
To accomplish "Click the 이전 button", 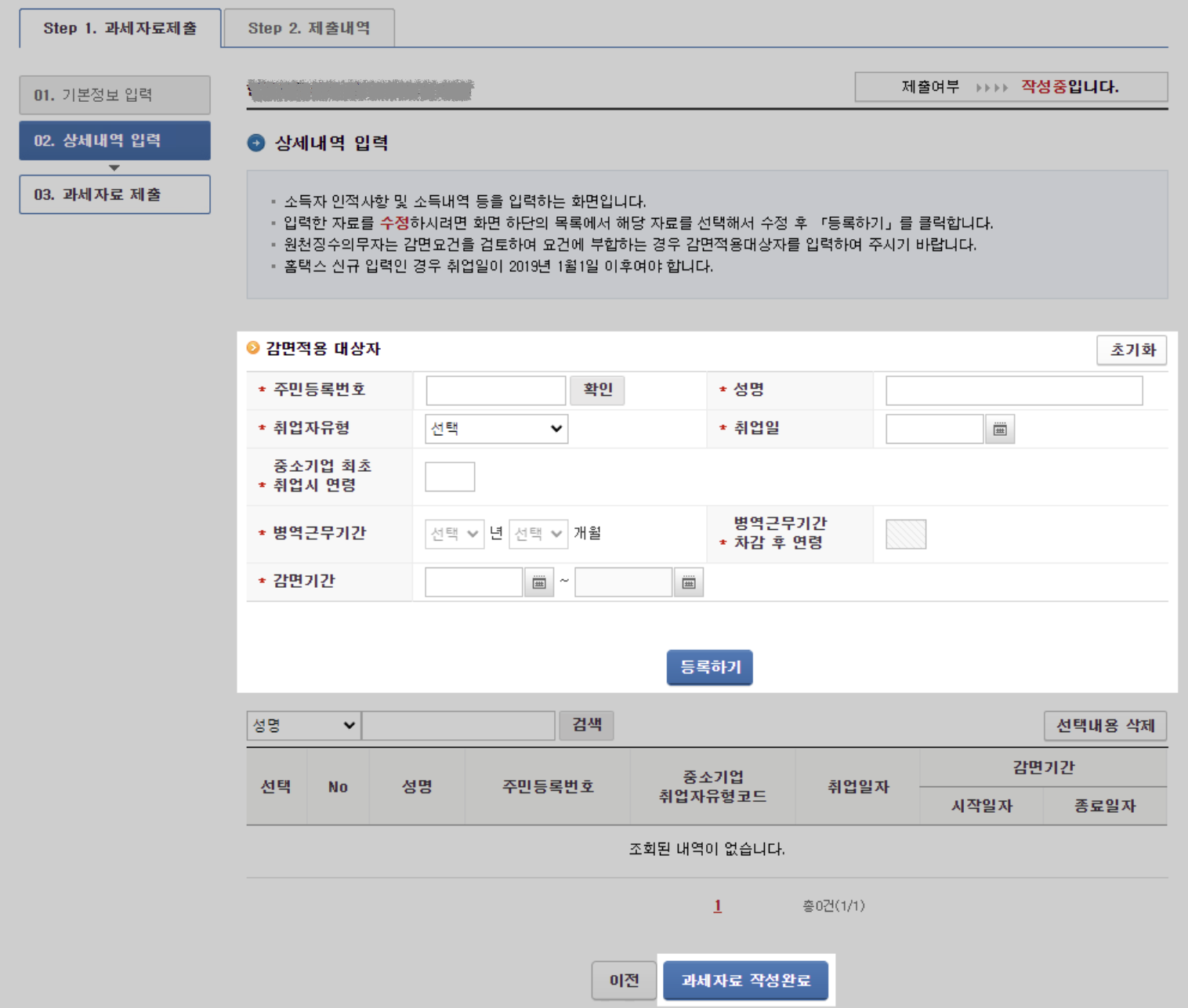I will point(624,981).
